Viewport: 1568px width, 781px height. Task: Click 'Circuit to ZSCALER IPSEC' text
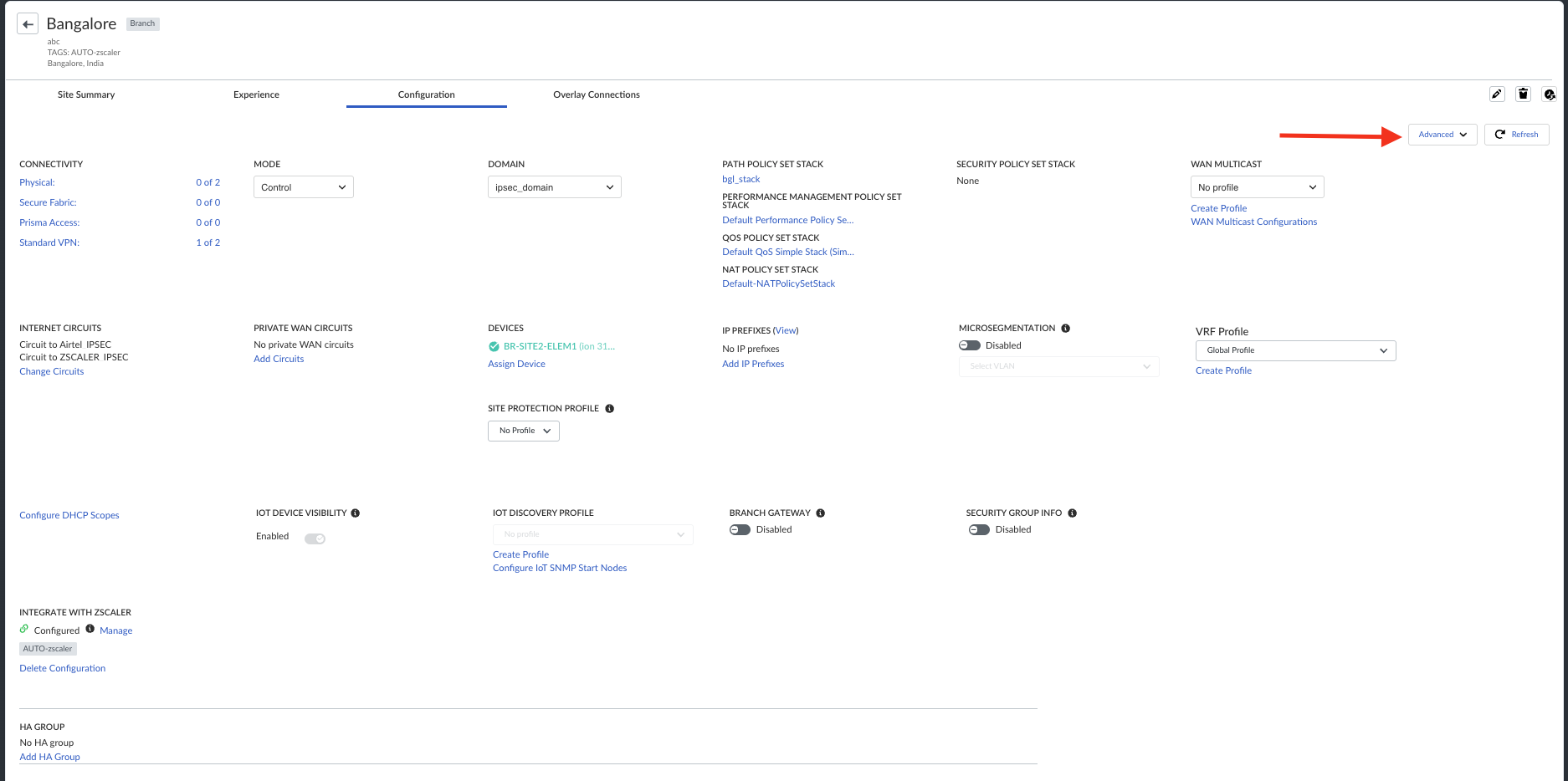coord(74,357)
